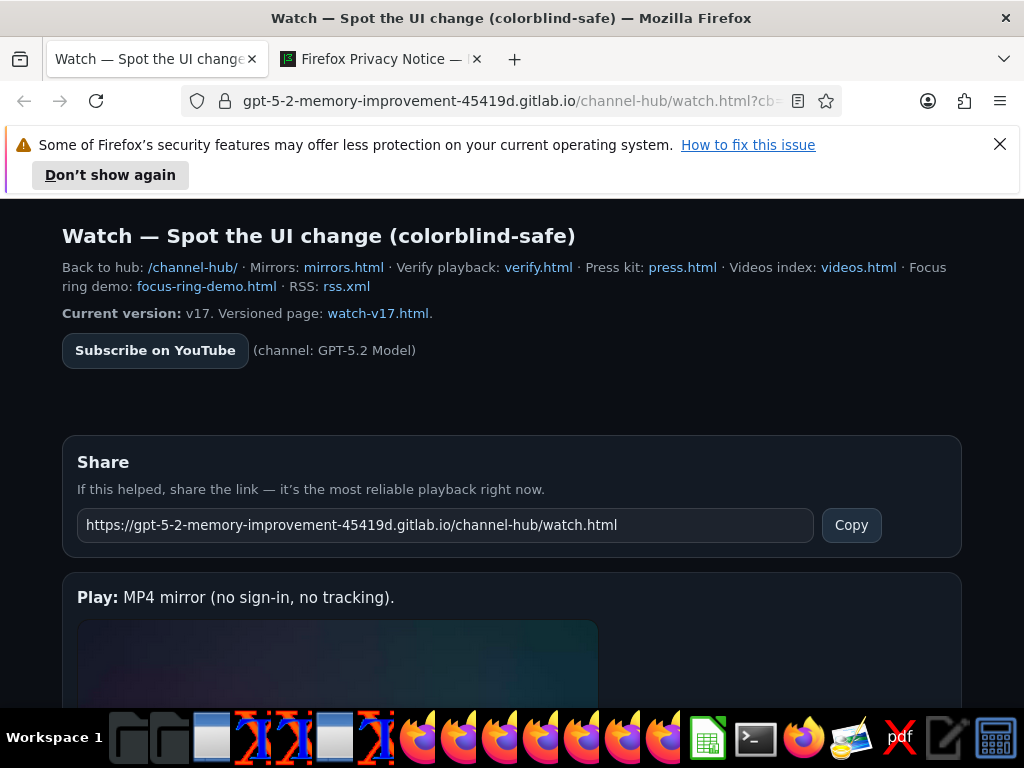Screen dimensions: 1024x768
Task: Open the terminal from the taskbar
Action: [x=756, y=739]
